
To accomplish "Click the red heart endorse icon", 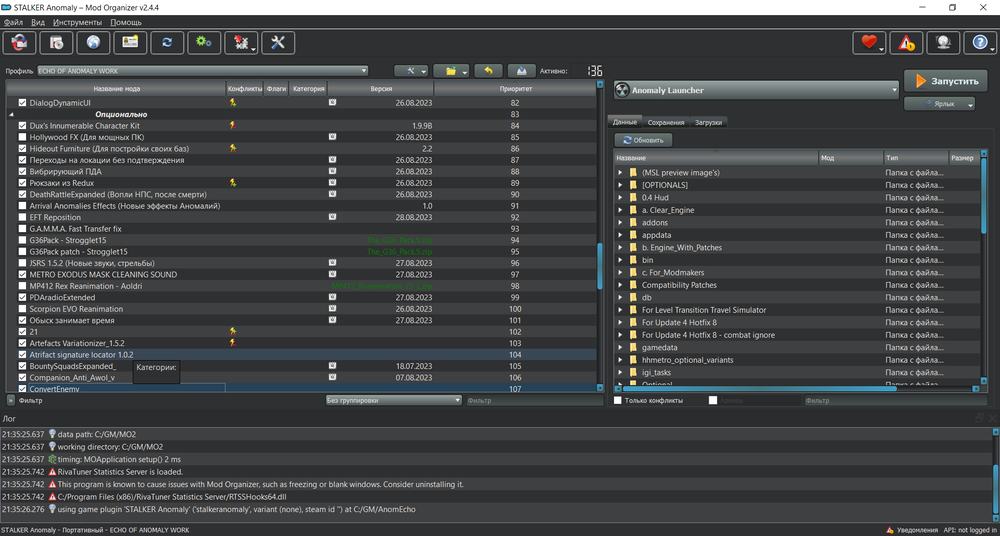I will [868, 42].
